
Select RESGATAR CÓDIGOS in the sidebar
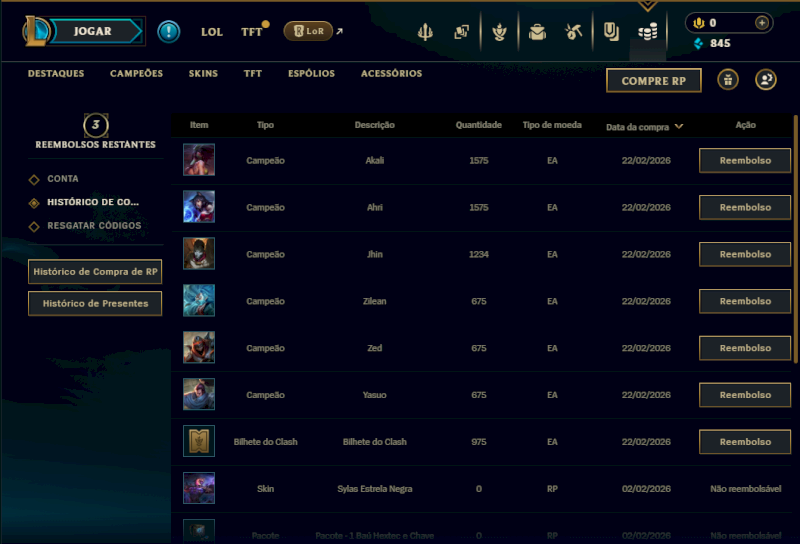tap(94, 226)
